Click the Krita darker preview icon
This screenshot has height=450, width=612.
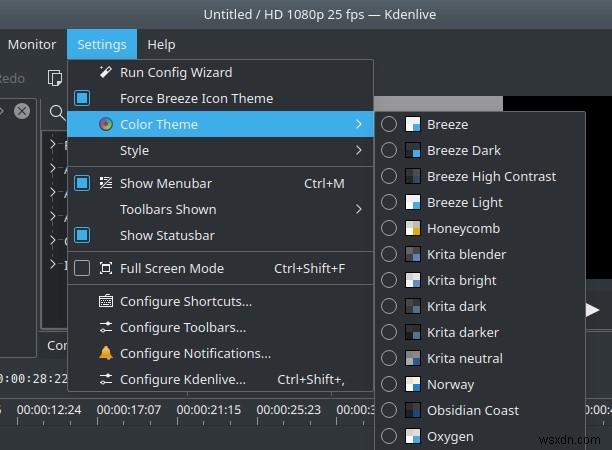pyautogui.click(x=413, y=332)
